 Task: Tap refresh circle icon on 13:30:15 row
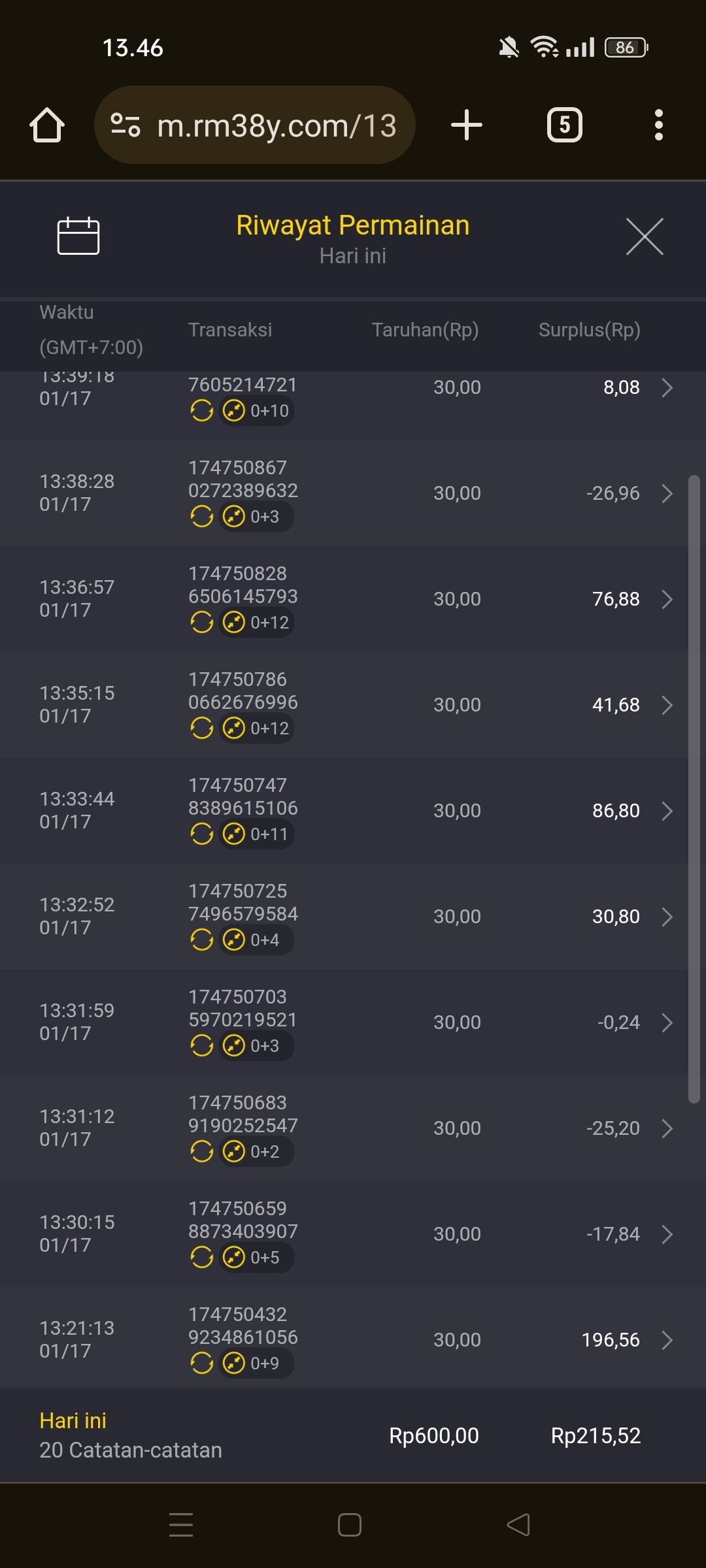(x=201, y=1257)
